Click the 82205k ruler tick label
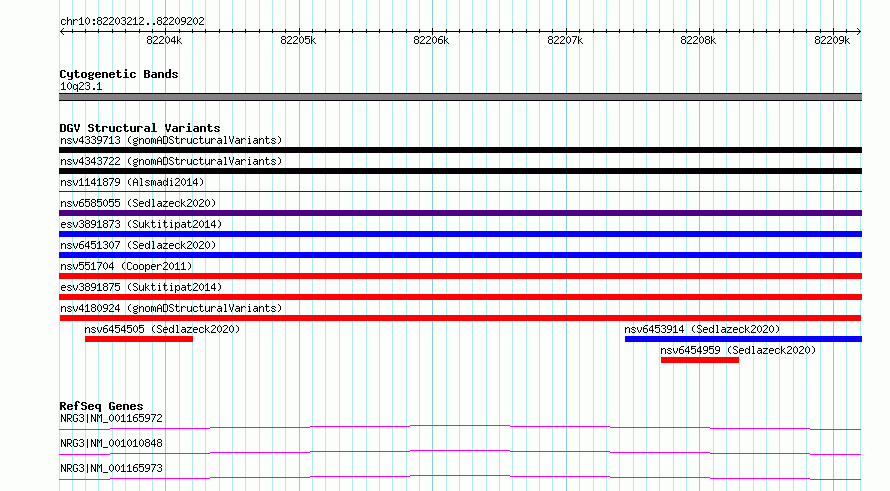The width and height of the screenshot is (890, 491). (x=298, y=40)
